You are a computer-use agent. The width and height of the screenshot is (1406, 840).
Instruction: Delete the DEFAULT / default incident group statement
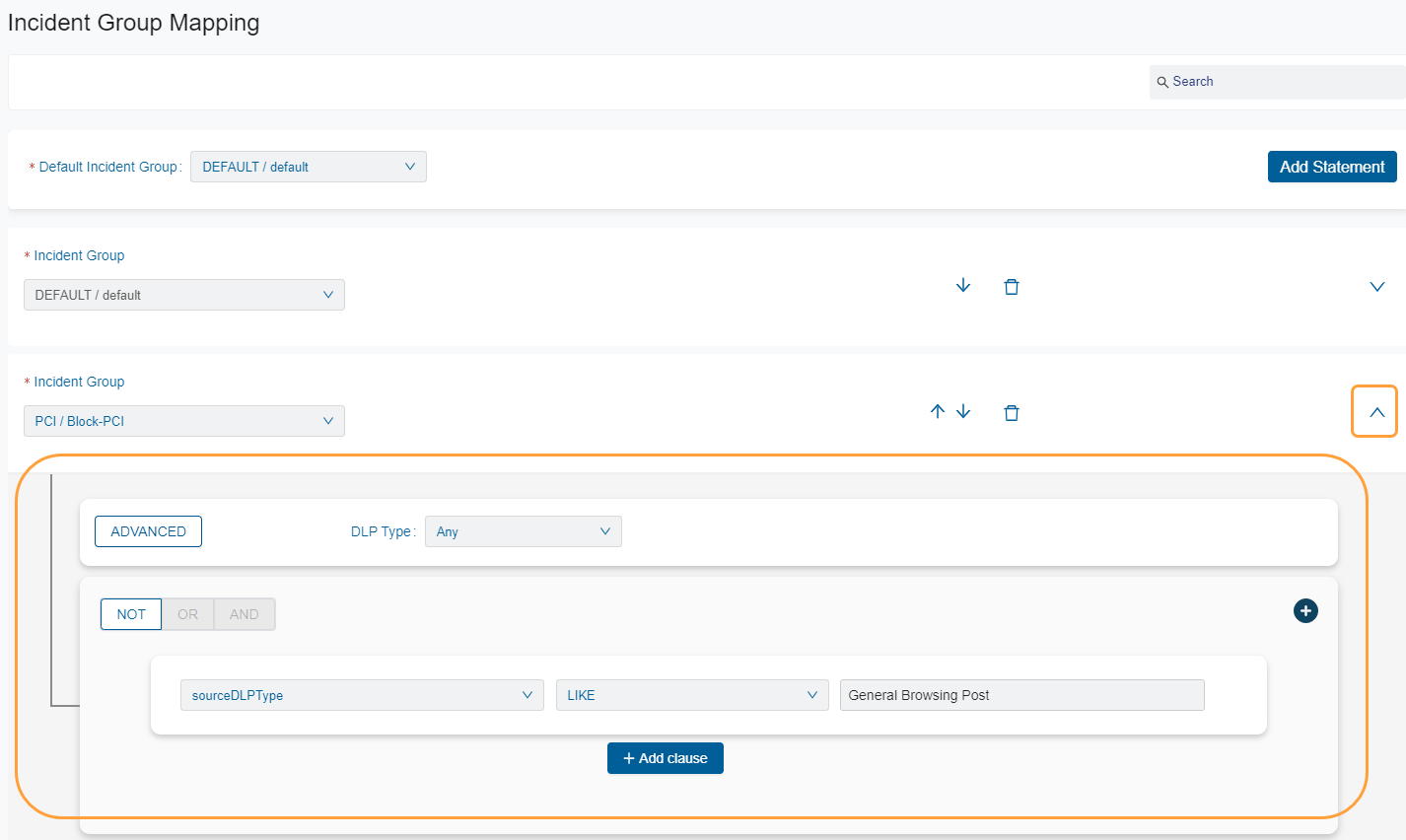[1011, 287]
